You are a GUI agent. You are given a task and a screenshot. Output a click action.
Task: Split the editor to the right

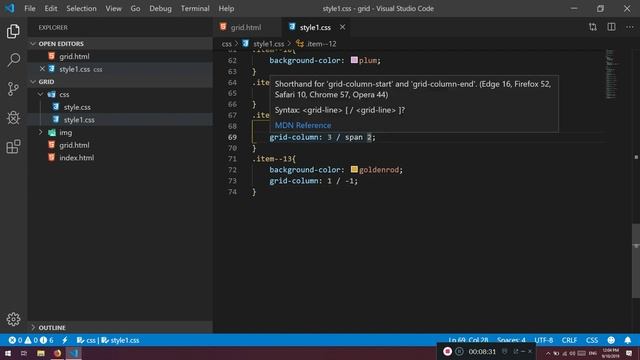tap(611, 27)
